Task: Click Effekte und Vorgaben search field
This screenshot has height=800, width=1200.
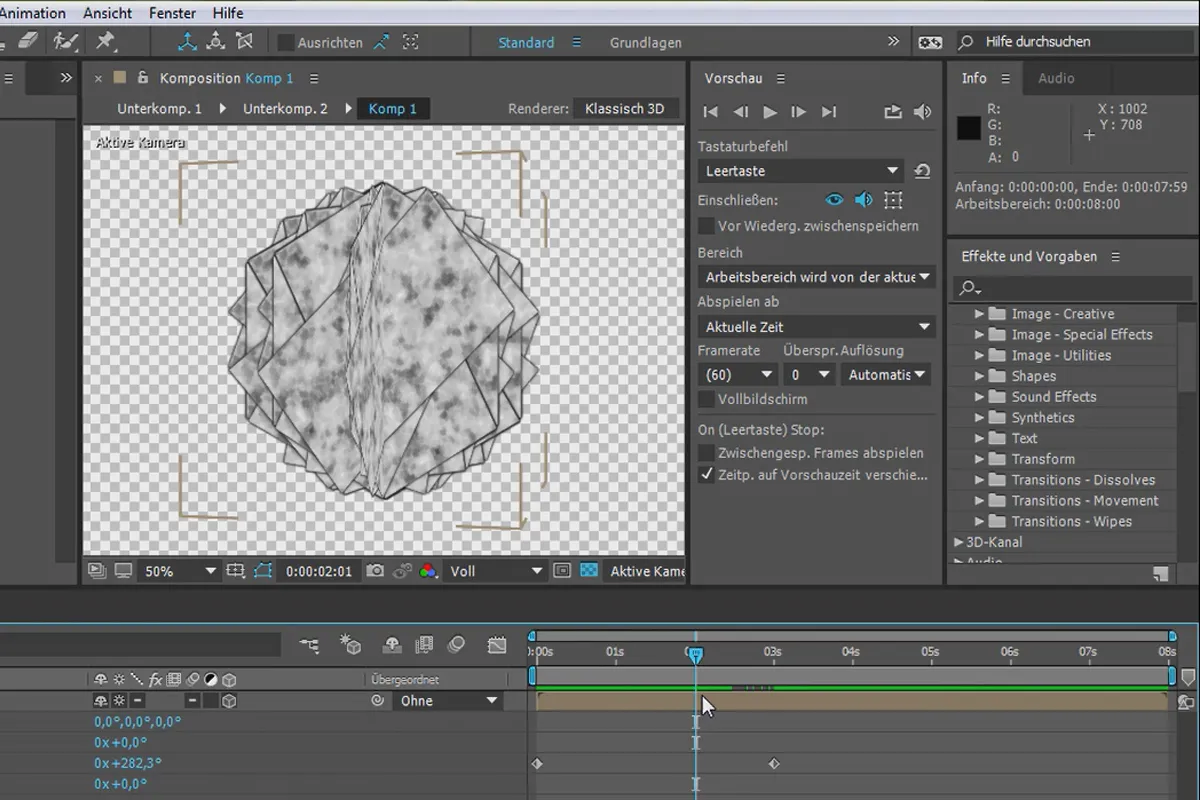Action: pyautogui.click(x=1072, y=288)
